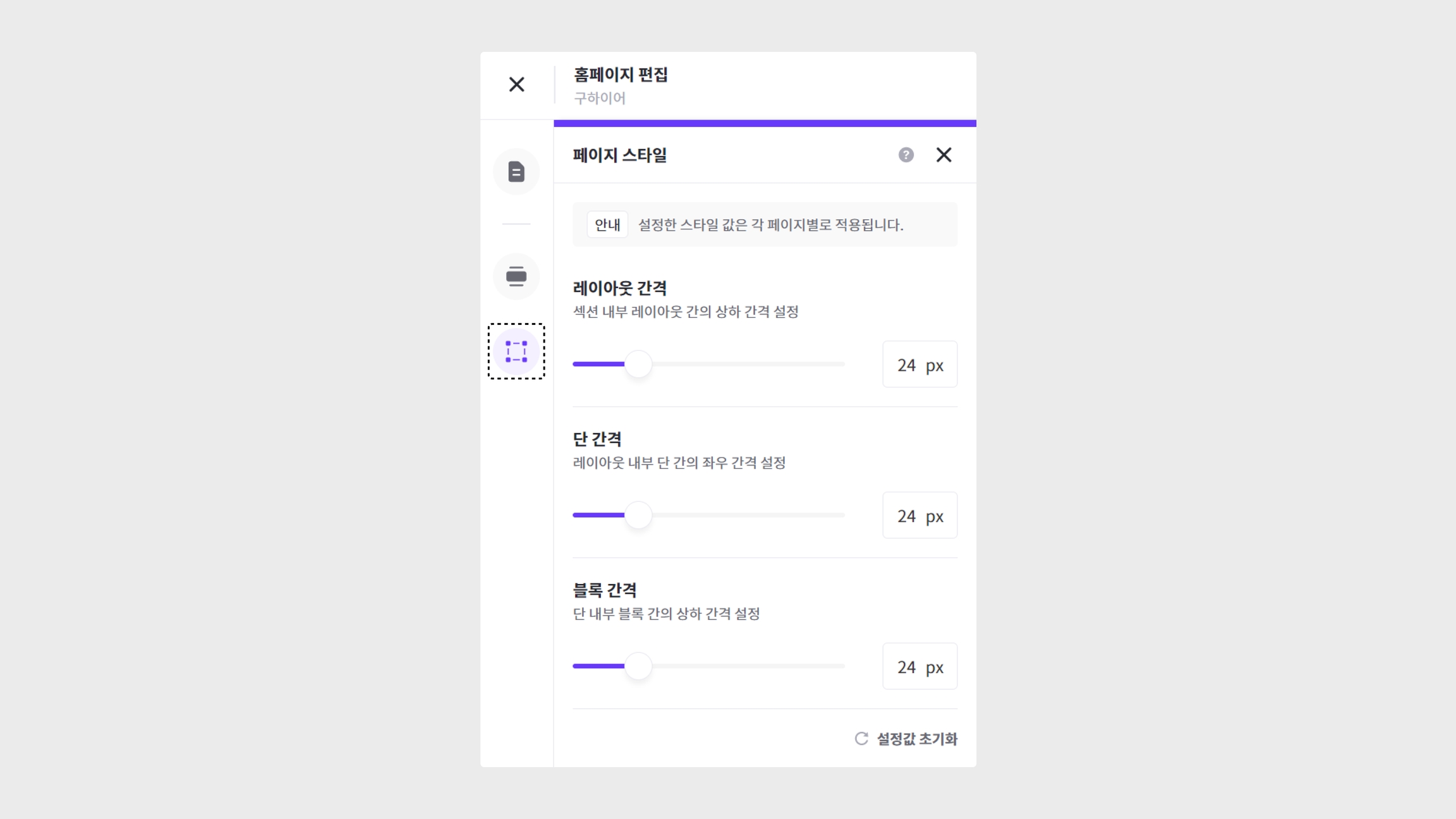The width and height of the screenshot is (1456, 819).
Task: Click the 홈페이지 편집 title
Action: point(621,75)
